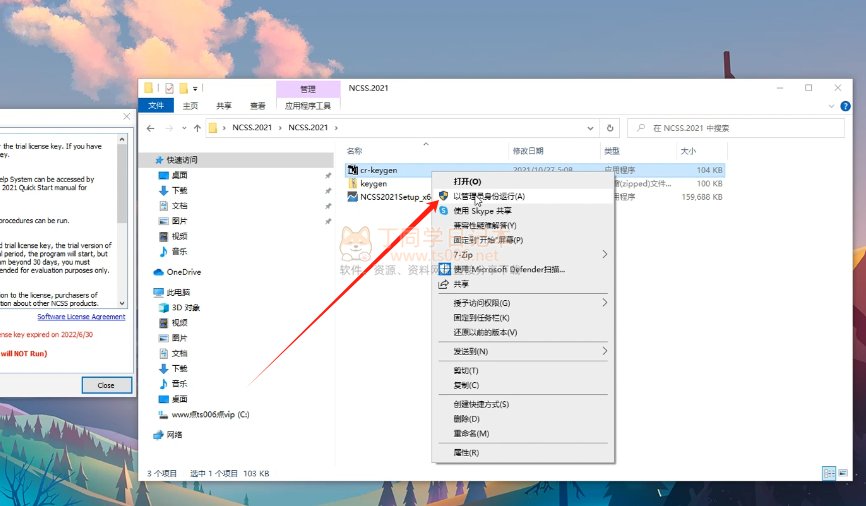The height and width of the screenshot is (506, 866).
Task: Open the 应用程序工具 ribbon tab
Action: tap(308, 106)
